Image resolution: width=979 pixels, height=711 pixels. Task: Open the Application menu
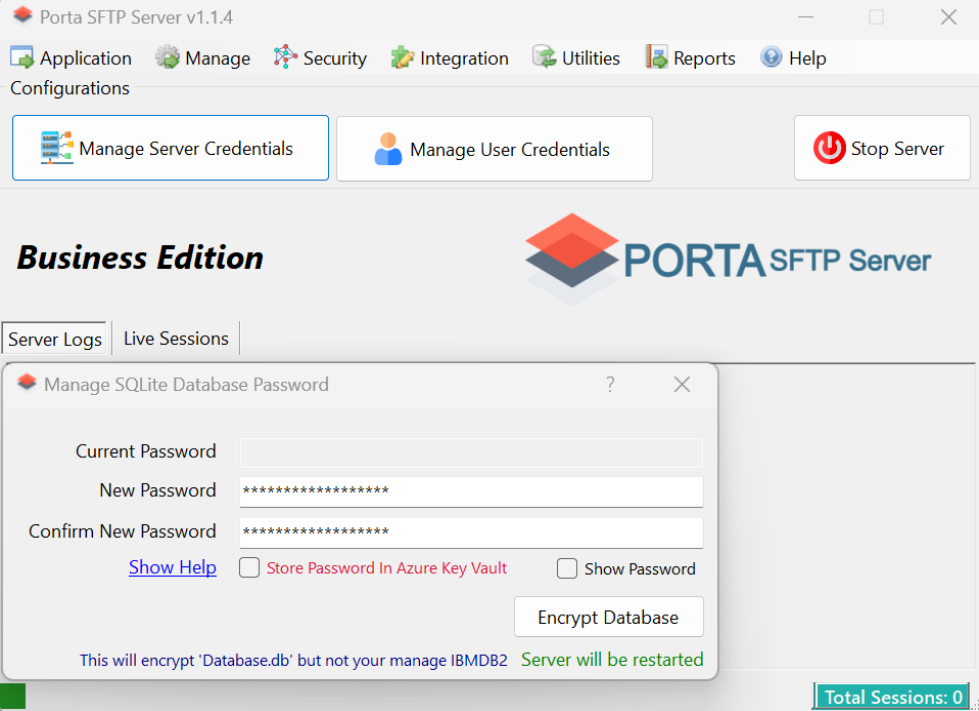[x=70, y=57]
